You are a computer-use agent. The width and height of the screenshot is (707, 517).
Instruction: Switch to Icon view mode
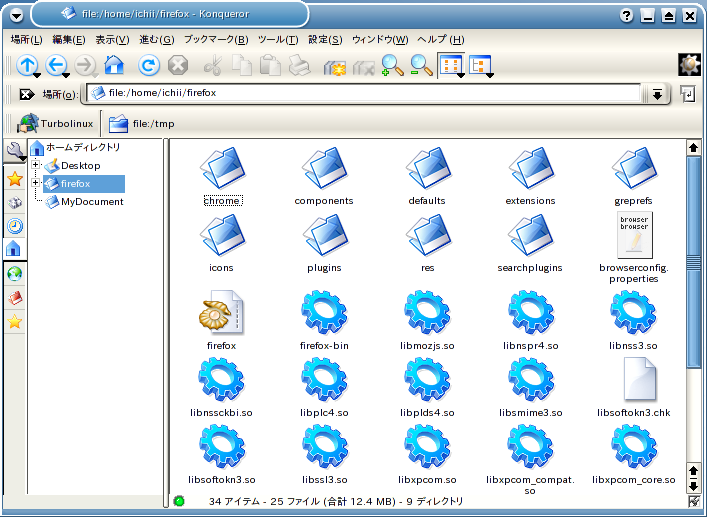tap(451, 66)
